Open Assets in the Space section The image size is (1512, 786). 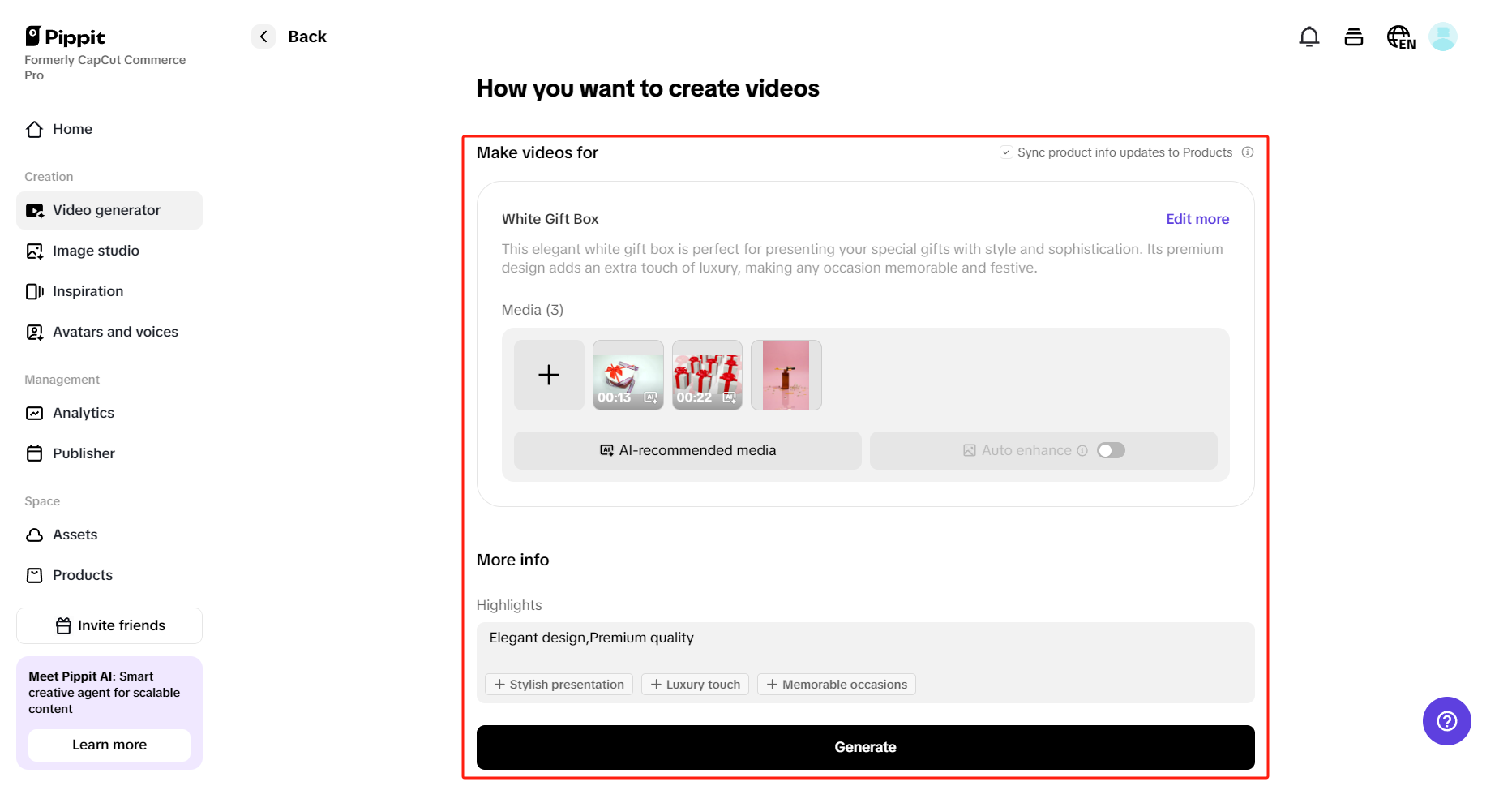point(74,535)
